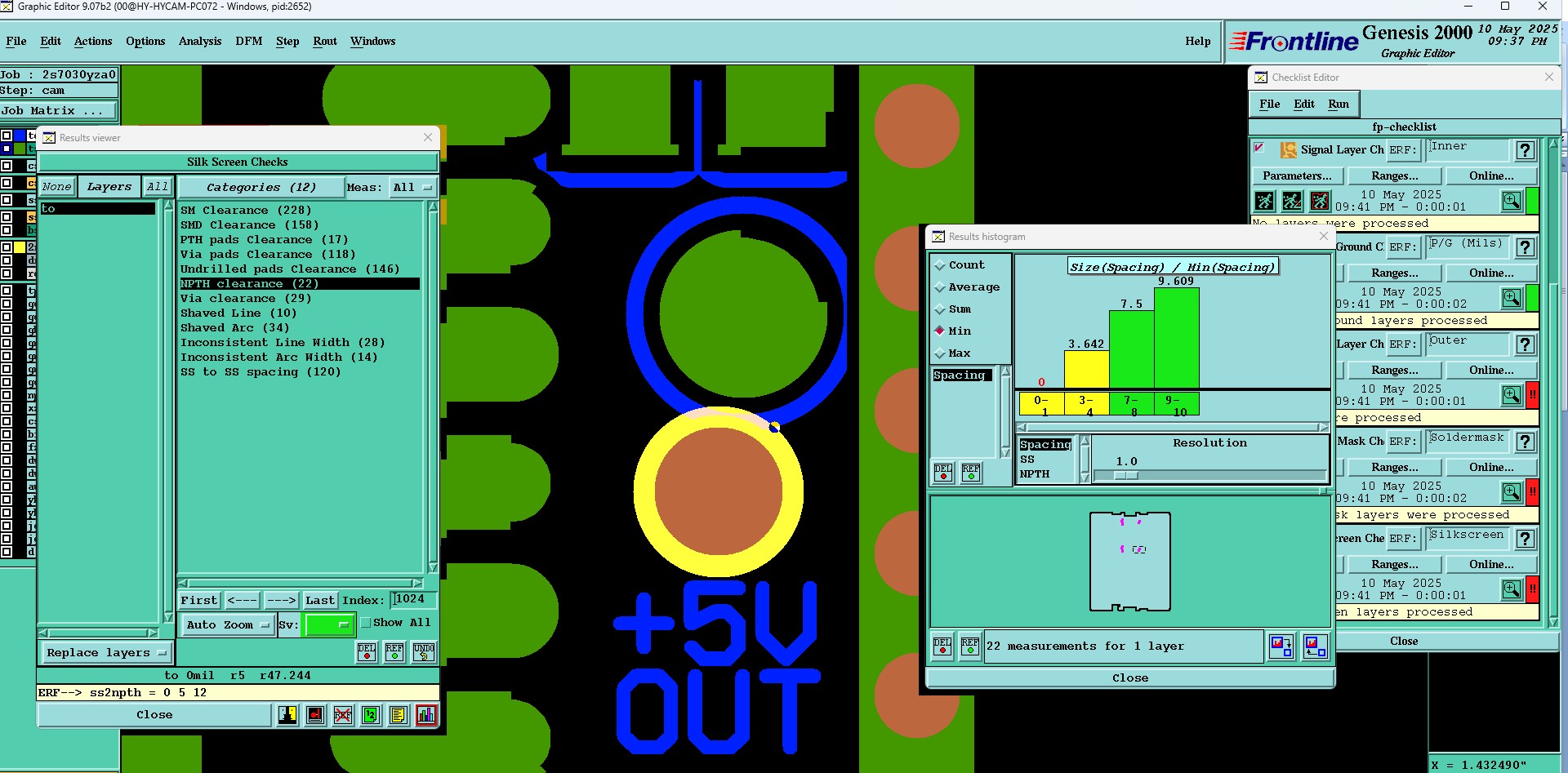Open Size(Spacing) / Min(Spacing) selector

pyautogui.click(x=1172, y=267)
